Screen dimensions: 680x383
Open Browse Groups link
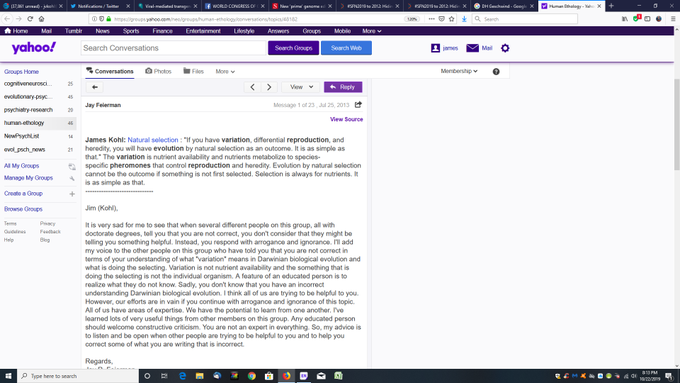pyautogui.click(x=23, y=209)
